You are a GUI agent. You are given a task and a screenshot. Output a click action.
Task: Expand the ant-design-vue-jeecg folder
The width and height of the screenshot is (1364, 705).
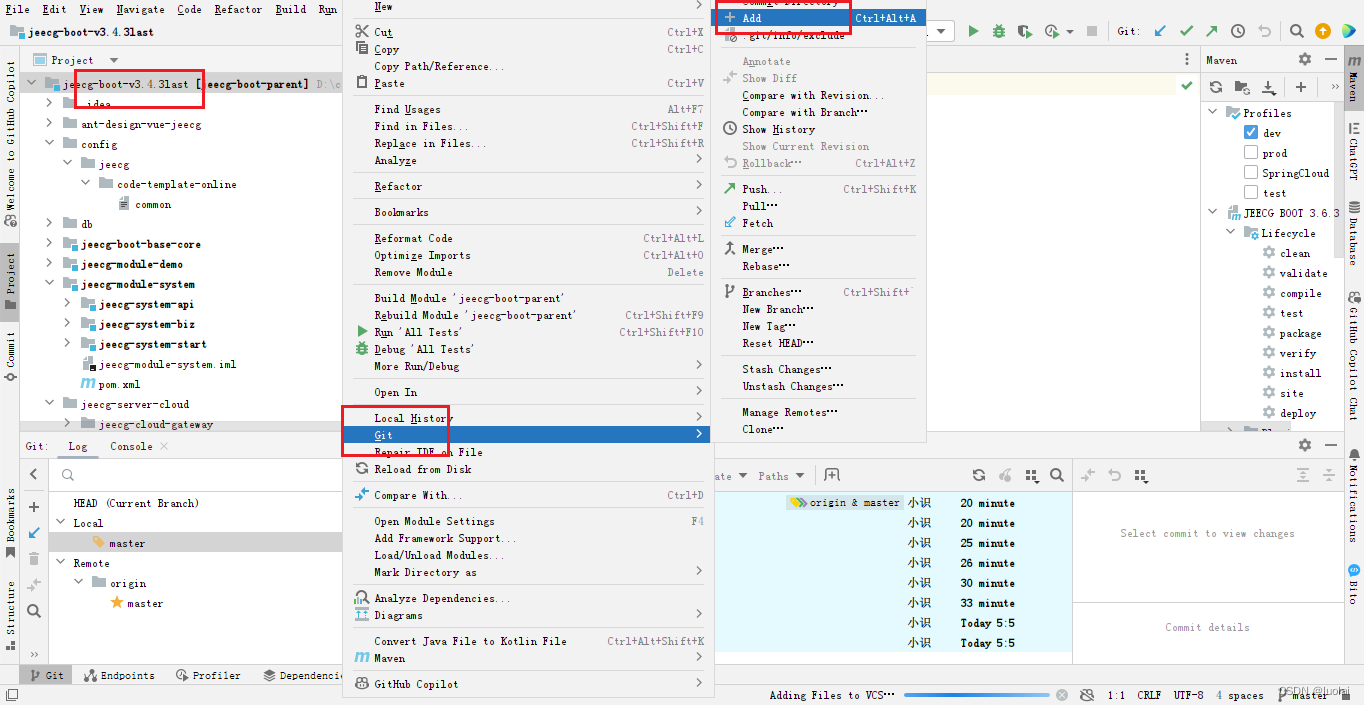tap(49, 124)
